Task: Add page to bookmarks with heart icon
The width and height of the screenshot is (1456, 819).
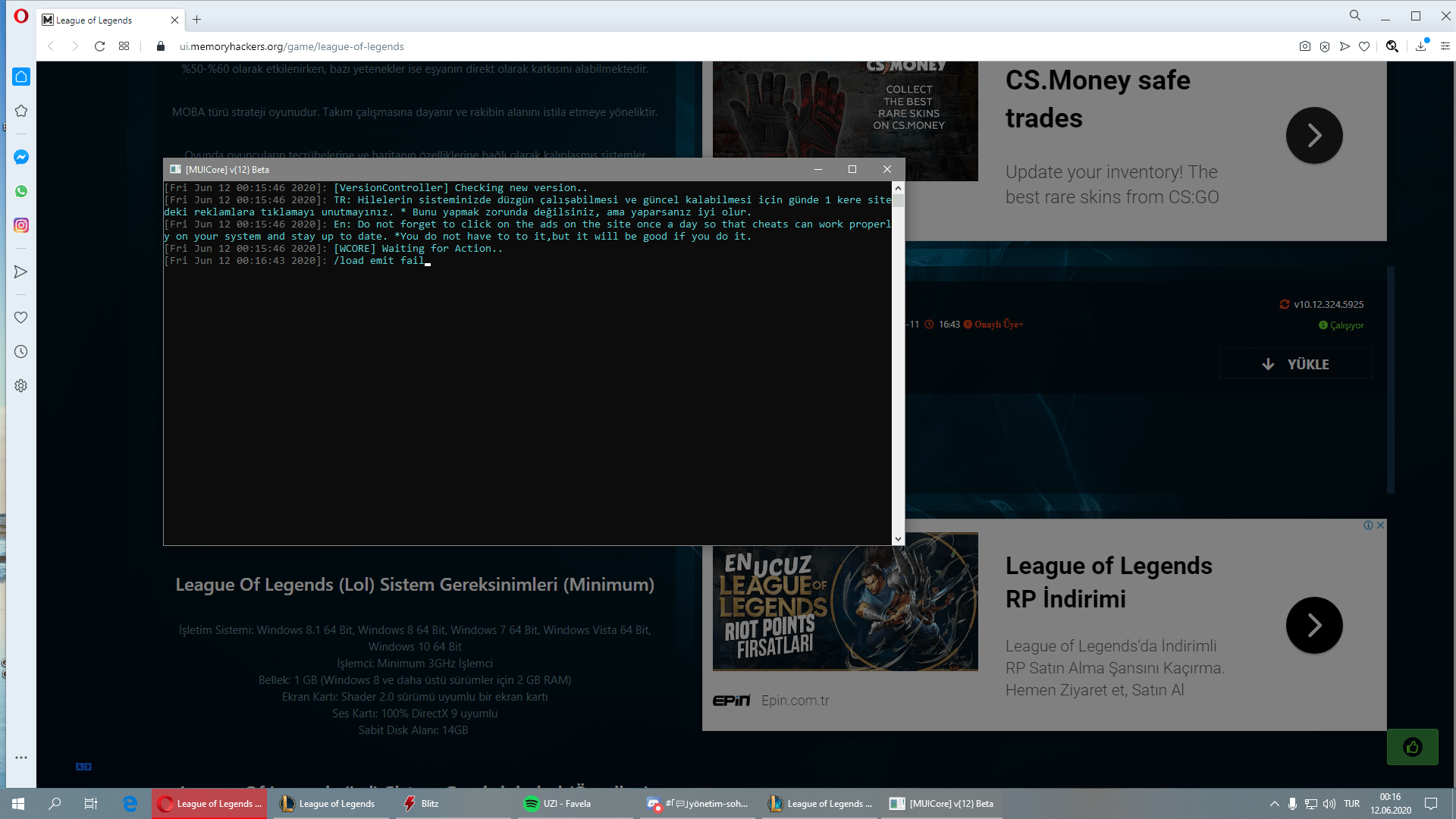Action: [1364, 46]
